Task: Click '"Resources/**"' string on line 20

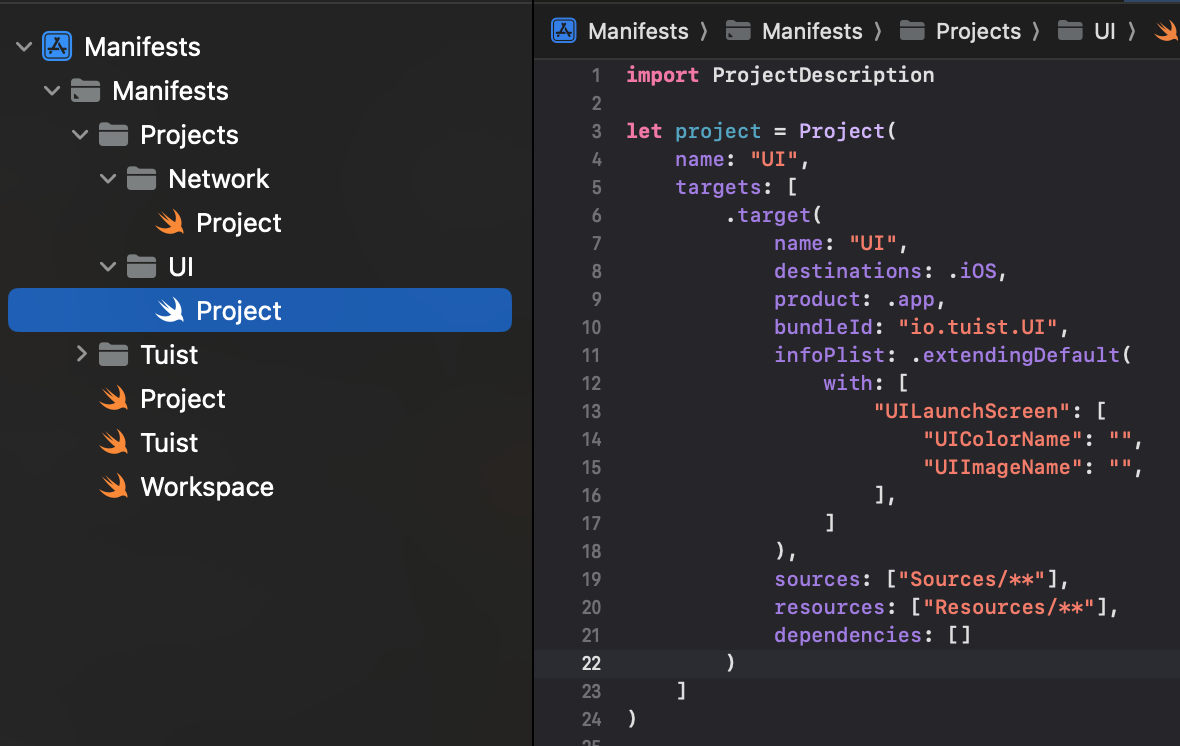Action: [x=1008, y=607]
